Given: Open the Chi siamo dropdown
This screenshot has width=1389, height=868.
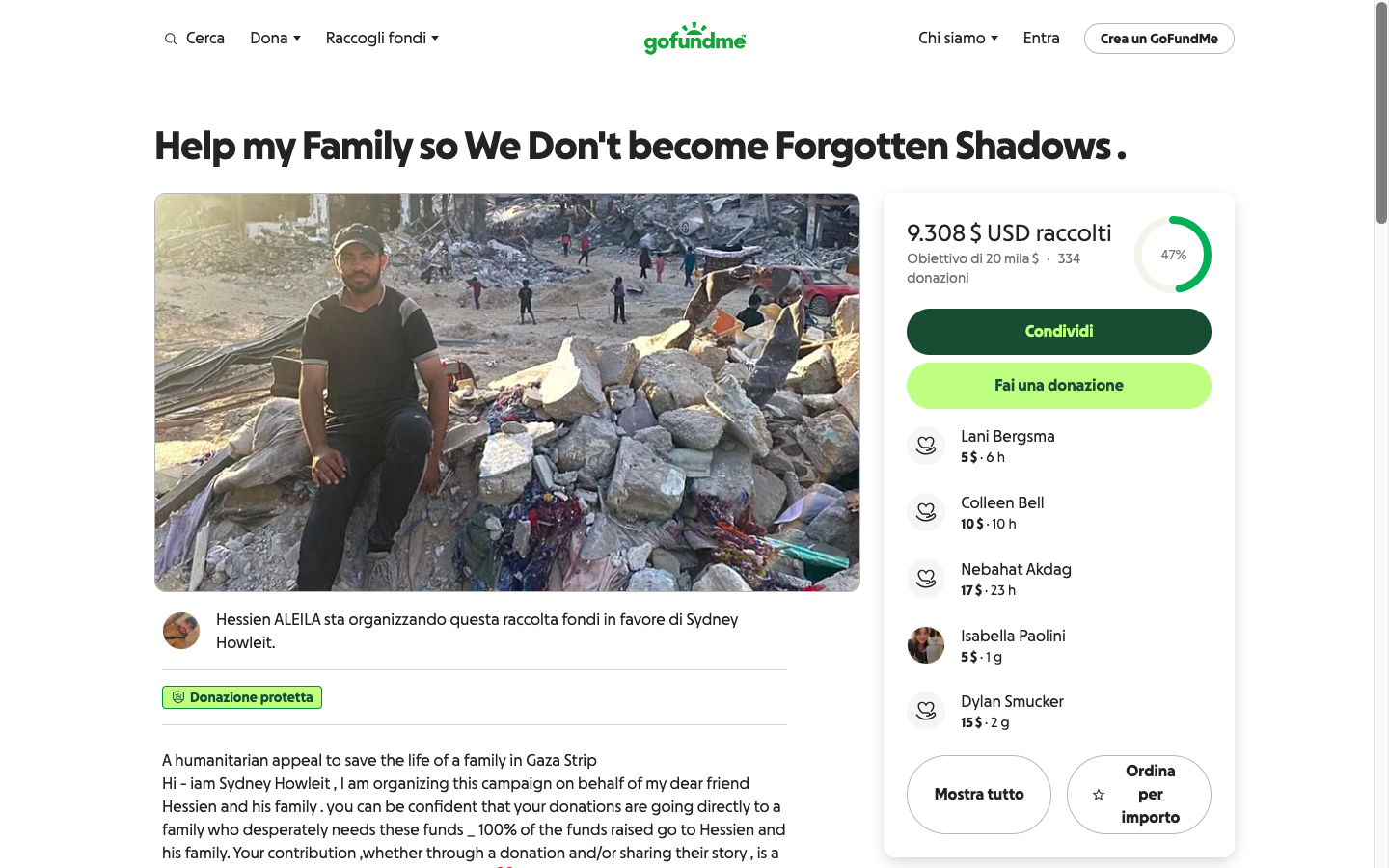Looking at the screenshot, I should 958,39.
